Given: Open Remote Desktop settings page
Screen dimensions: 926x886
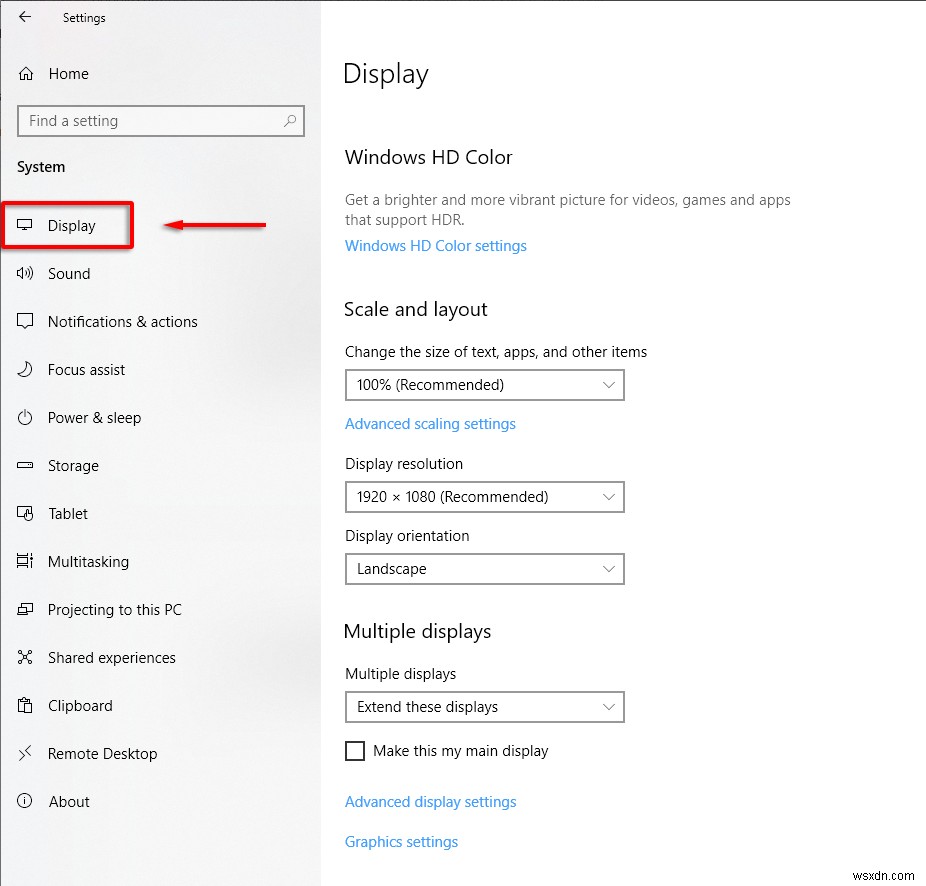Looking at the screenshot, I should tap(103, 754).
